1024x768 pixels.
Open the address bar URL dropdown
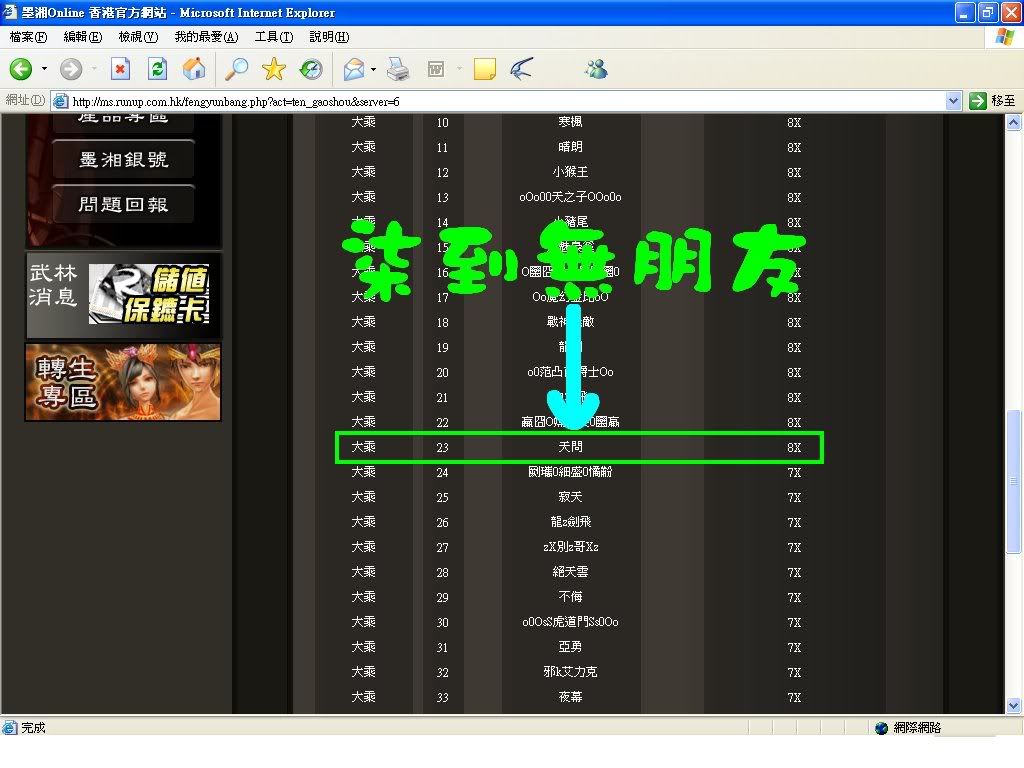coord(953,101)
